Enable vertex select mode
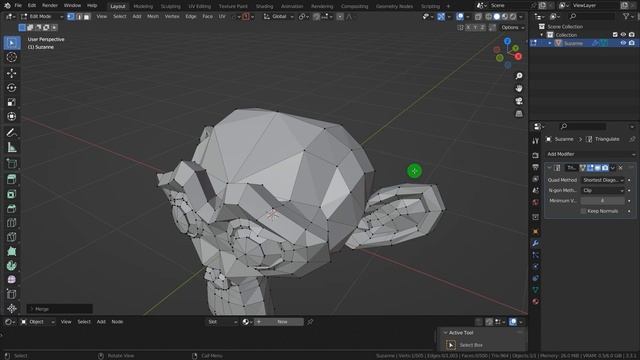640x360 pixels. click(x=71, y=17)
